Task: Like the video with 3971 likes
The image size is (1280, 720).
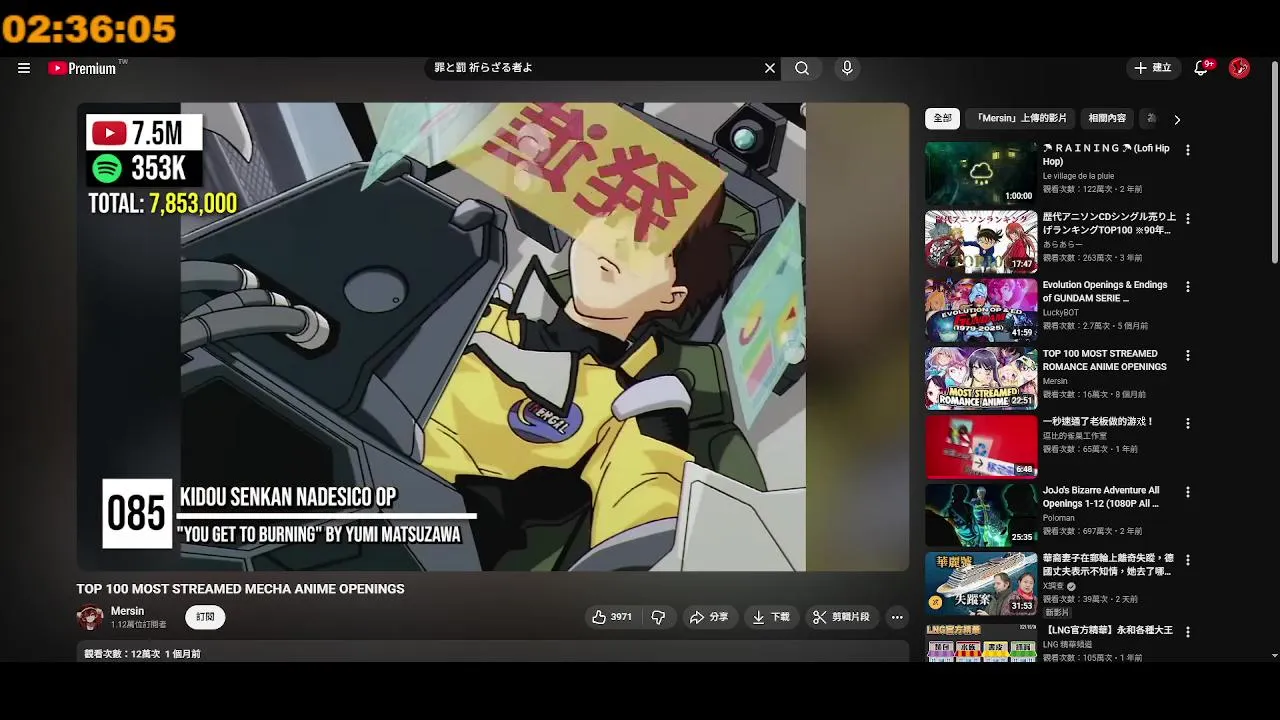Action: tap(612, 617)
